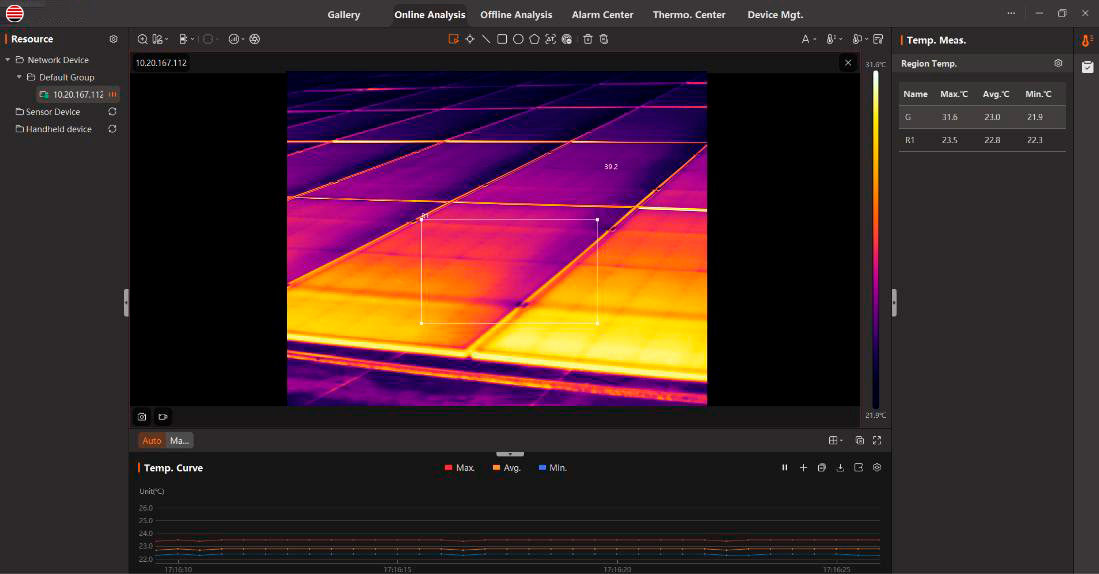
Task: Click the home logo icon
Action: tap(15, 13)
